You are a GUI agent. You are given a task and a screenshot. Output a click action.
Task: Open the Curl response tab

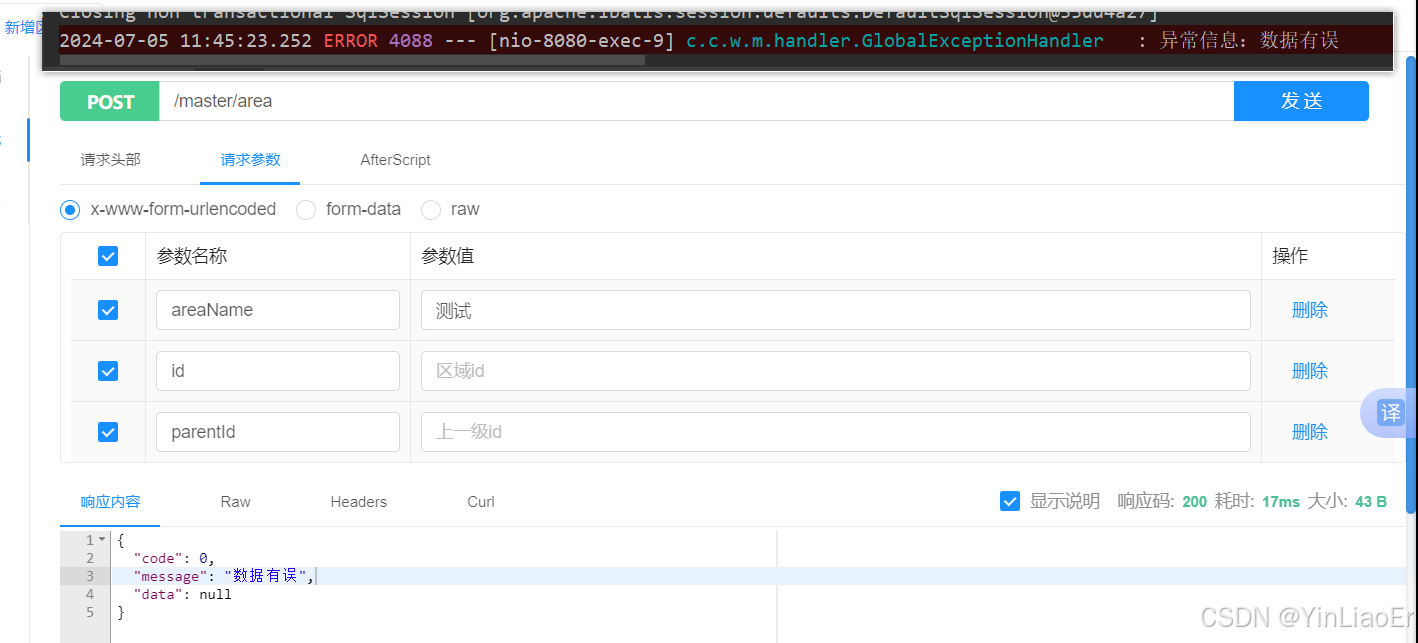(x=481, y=501)
